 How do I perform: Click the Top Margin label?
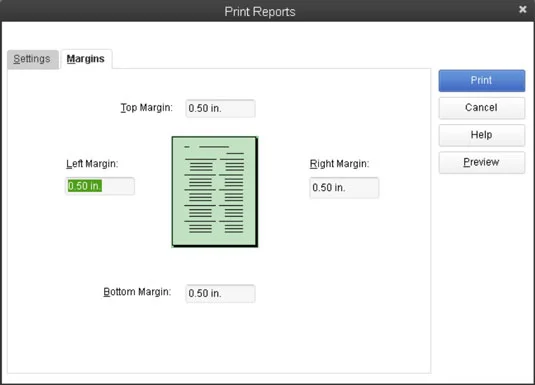click(147, 108)
